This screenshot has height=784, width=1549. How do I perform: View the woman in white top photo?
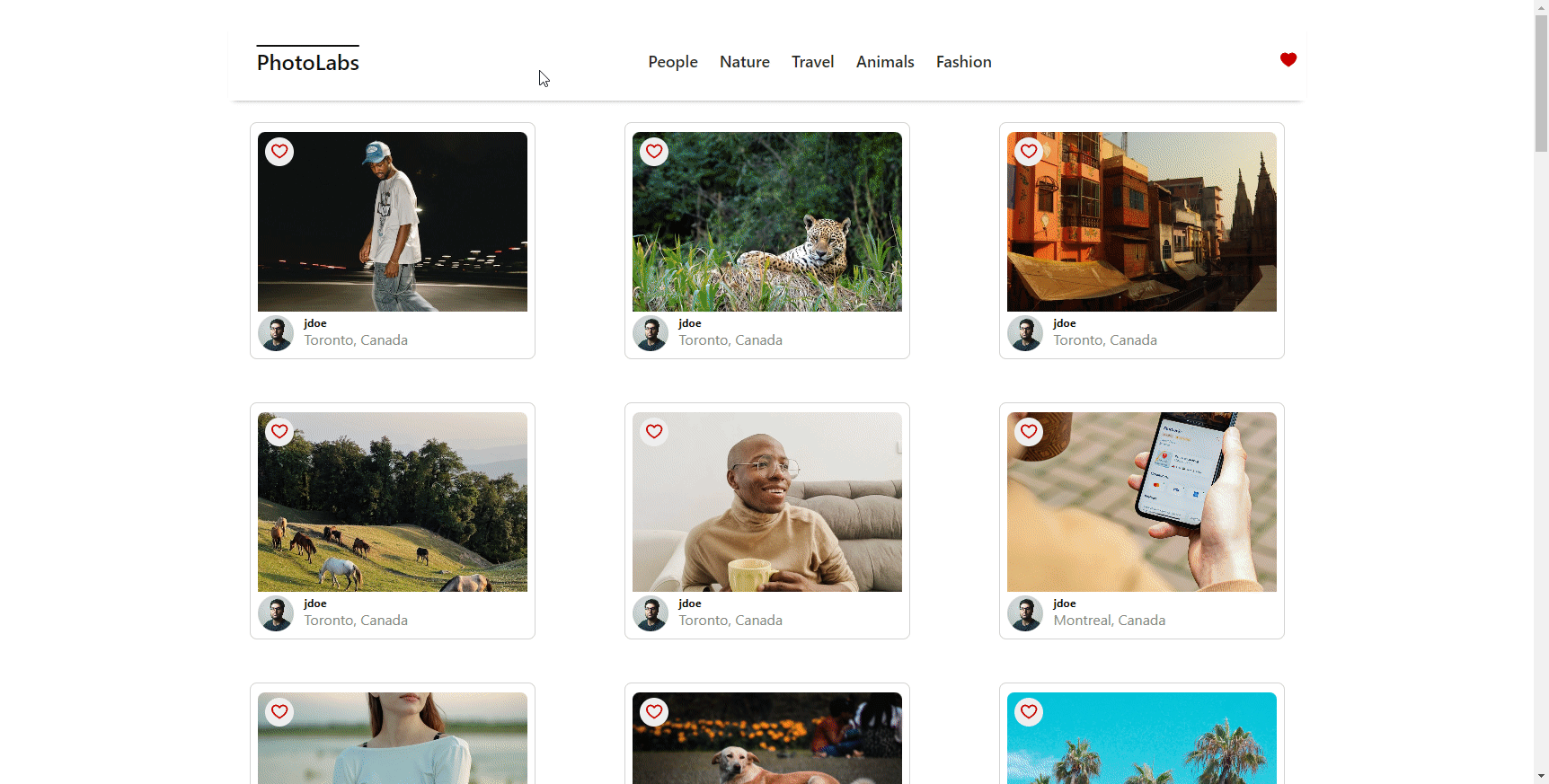pos(393,738)
